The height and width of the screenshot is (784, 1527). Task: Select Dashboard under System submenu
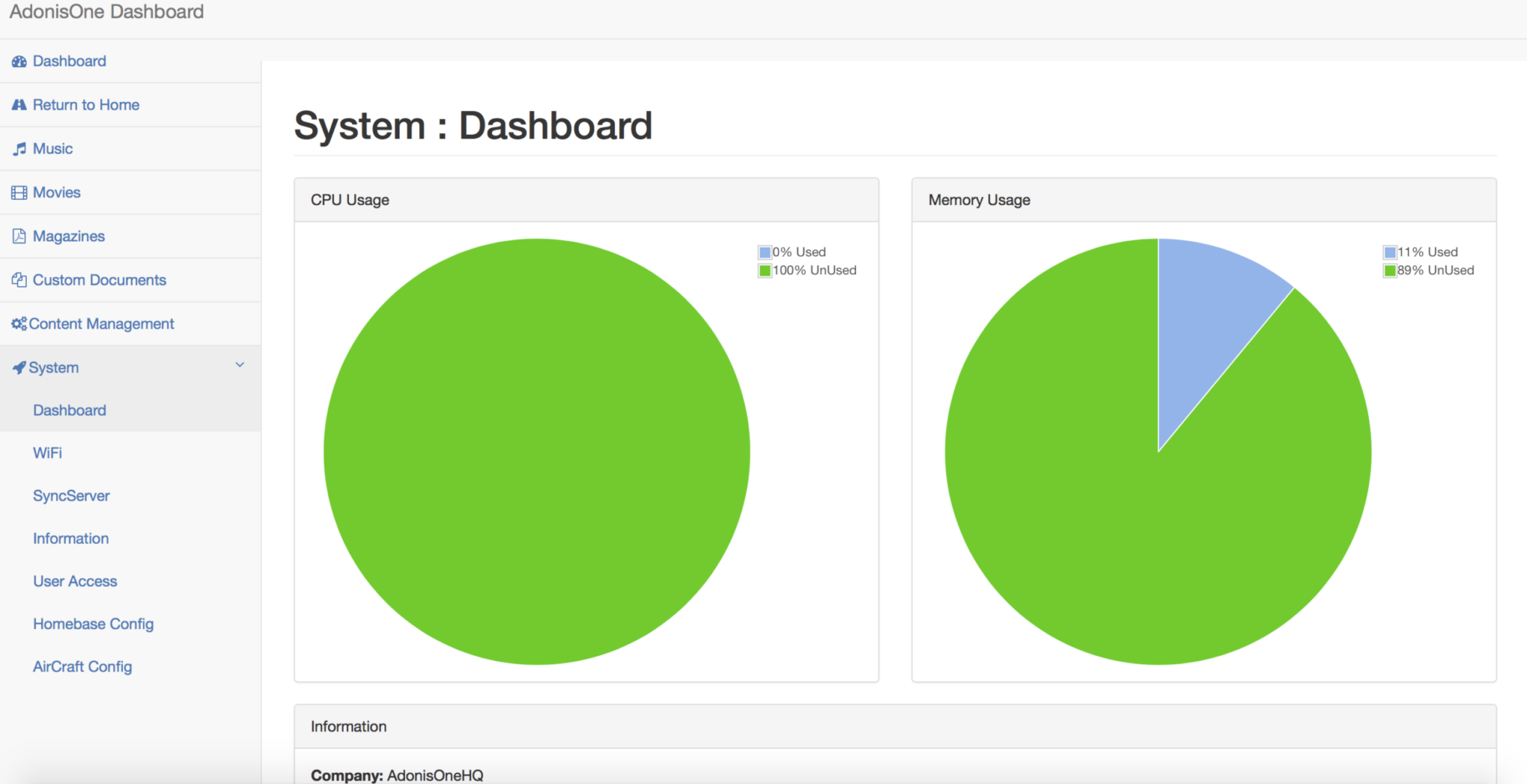pos(69,411)
